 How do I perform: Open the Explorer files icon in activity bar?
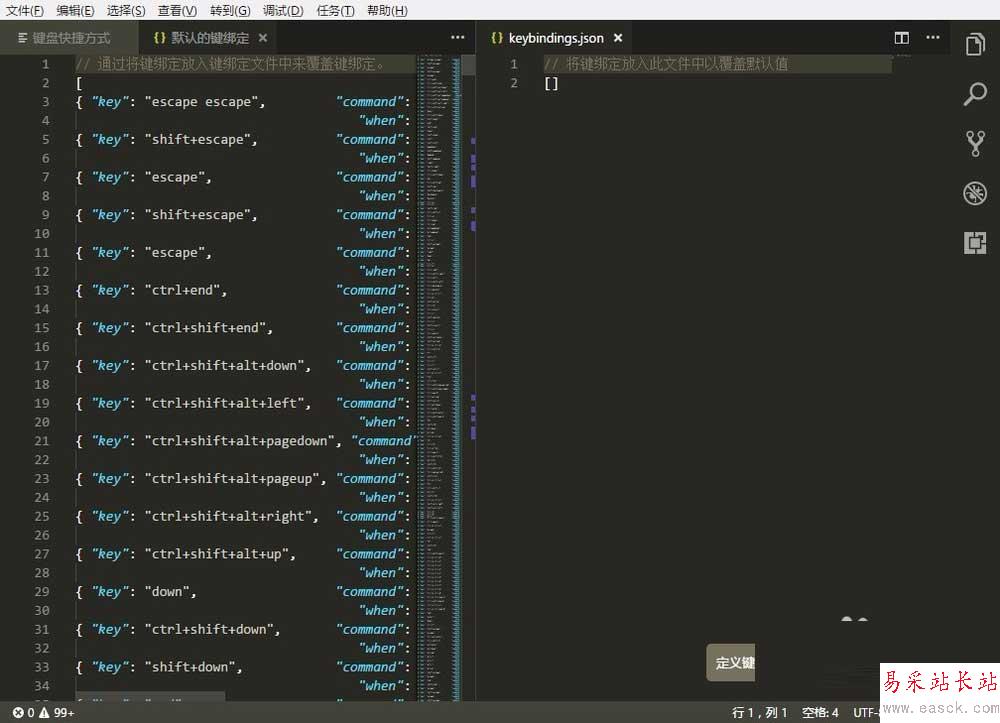[974, 44]
